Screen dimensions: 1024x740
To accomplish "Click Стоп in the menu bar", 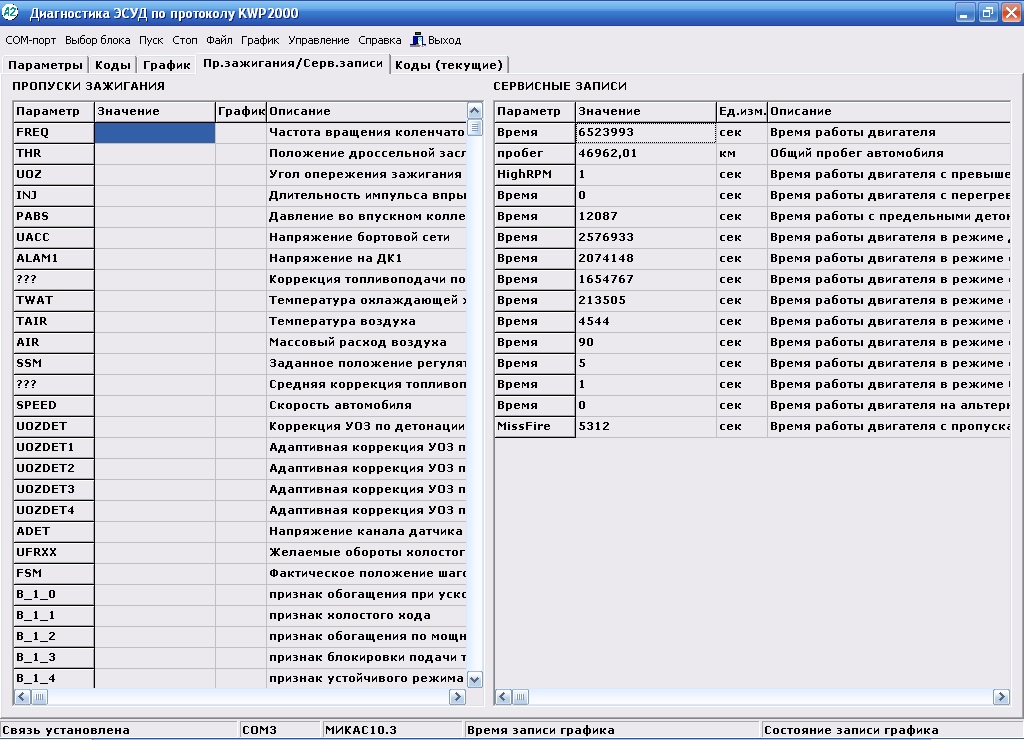I will (x=185, y=40).
